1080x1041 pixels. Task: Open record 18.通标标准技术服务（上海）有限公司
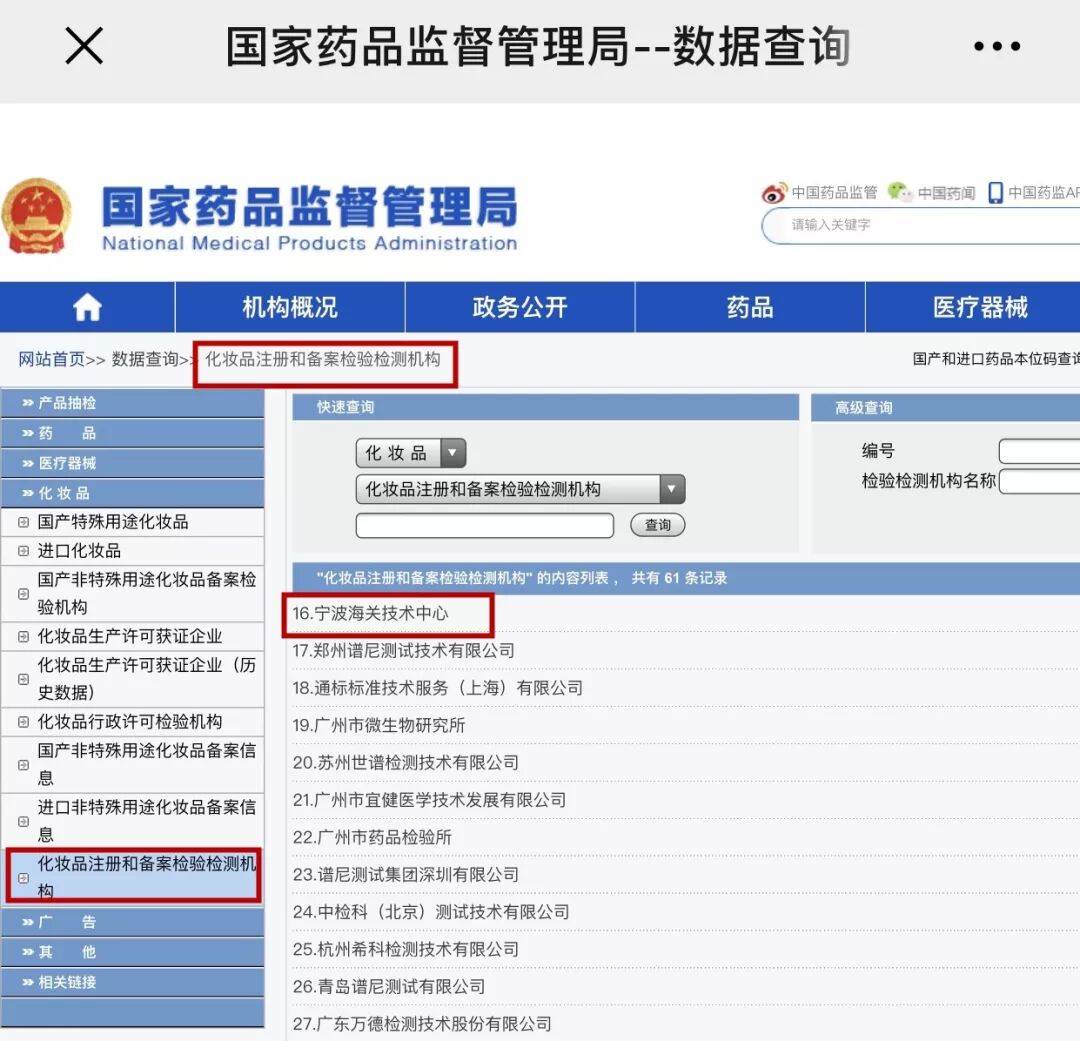coord(437,688)
